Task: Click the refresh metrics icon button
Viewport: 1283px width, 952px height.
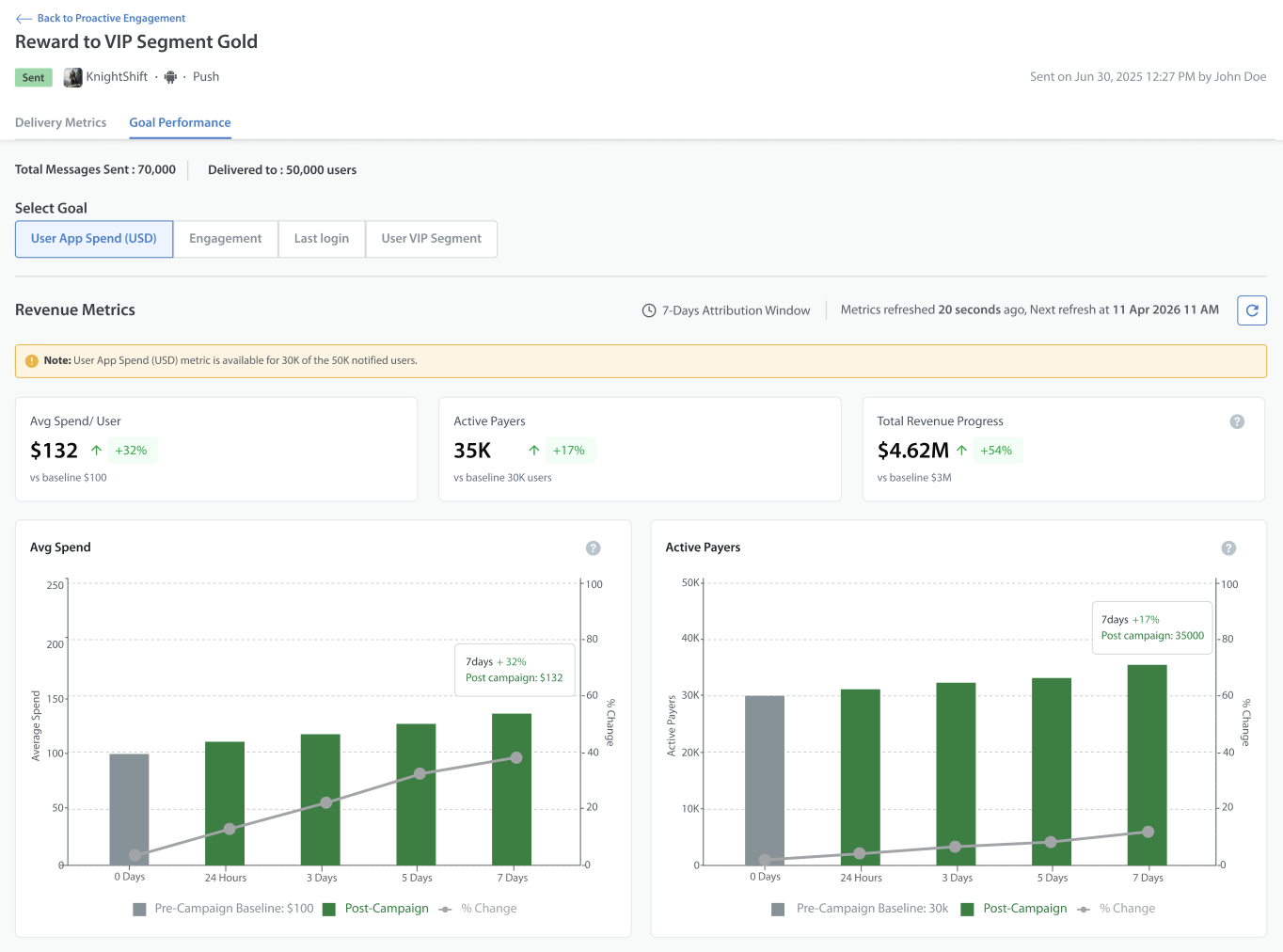Action: 1252,310
